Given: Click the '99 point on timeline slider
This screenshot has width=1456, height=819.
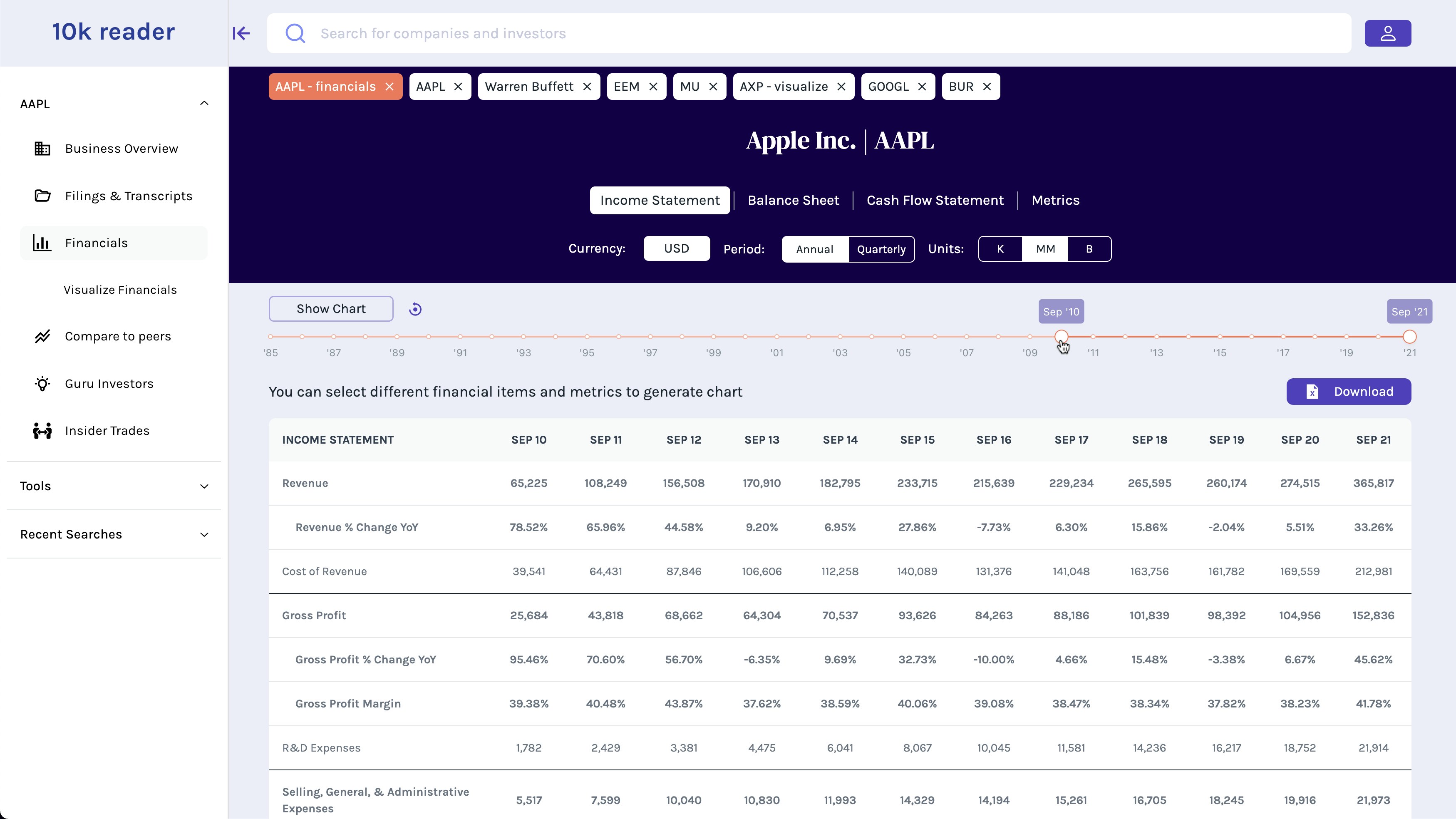Looking at the screenshot, I should point(713,337).
